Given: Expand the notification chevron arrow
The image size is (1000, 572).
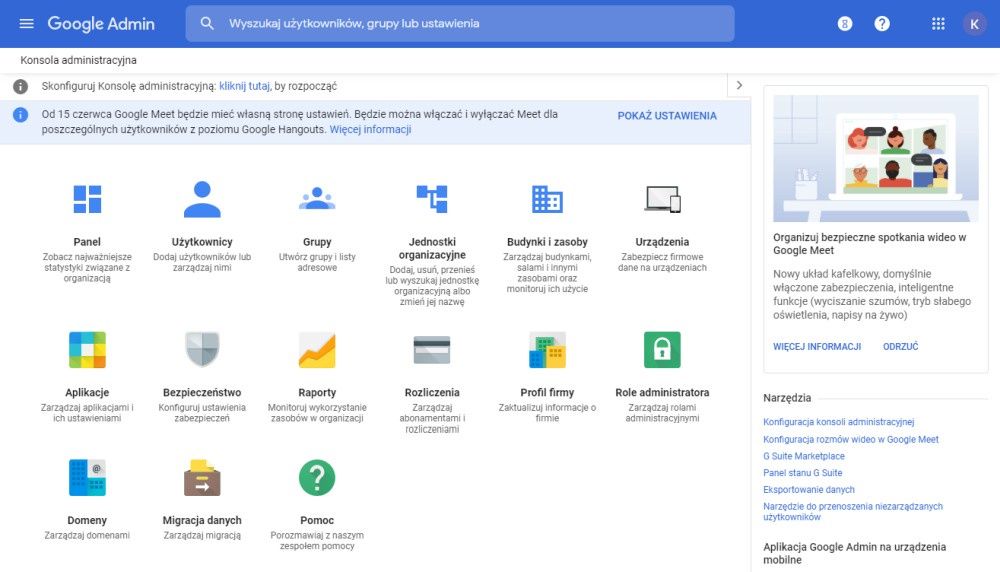Looking at the screenshot, I should tap(739, 85).
